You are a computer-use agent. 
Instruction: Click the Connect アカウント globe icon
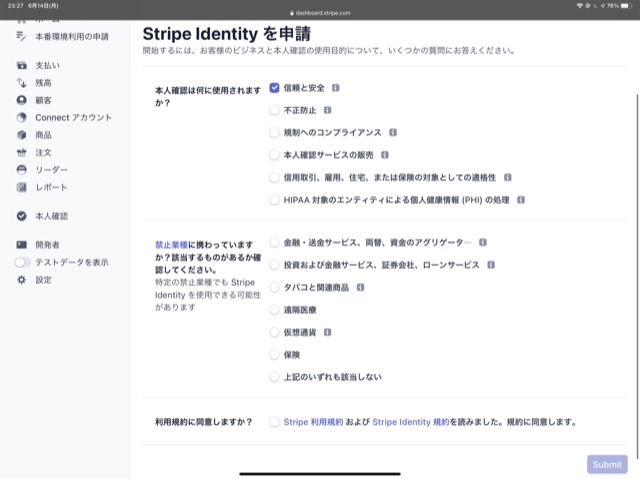pyautogui.click(x=21, y=118)
